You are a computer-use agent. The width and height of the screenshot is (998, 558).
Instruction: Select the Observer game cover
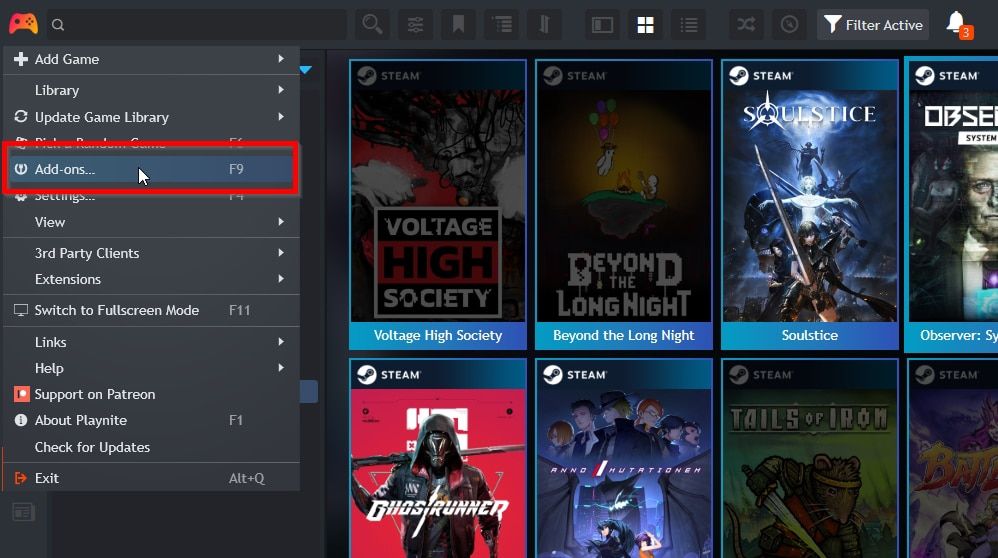[953, 205]
